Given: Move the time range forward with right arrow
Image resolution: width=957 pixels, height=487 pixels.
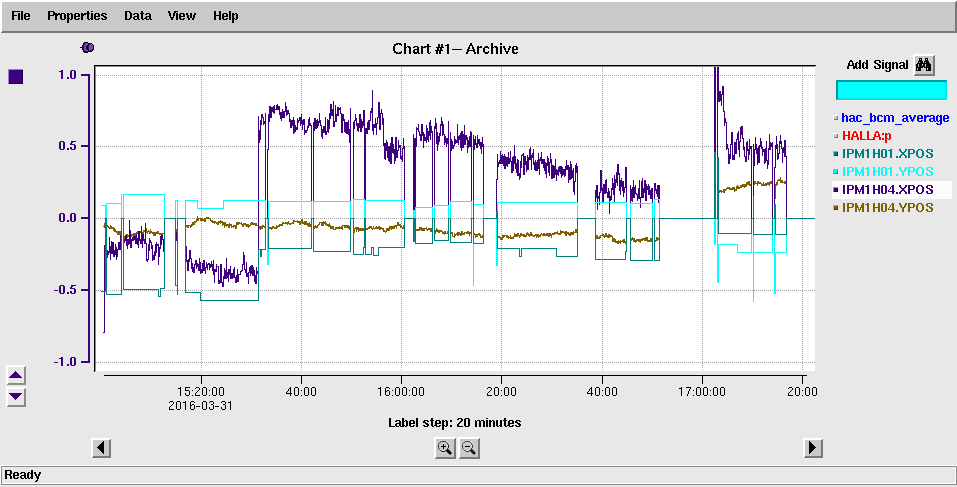Looking at the screenshot, I should coord(812,448).
